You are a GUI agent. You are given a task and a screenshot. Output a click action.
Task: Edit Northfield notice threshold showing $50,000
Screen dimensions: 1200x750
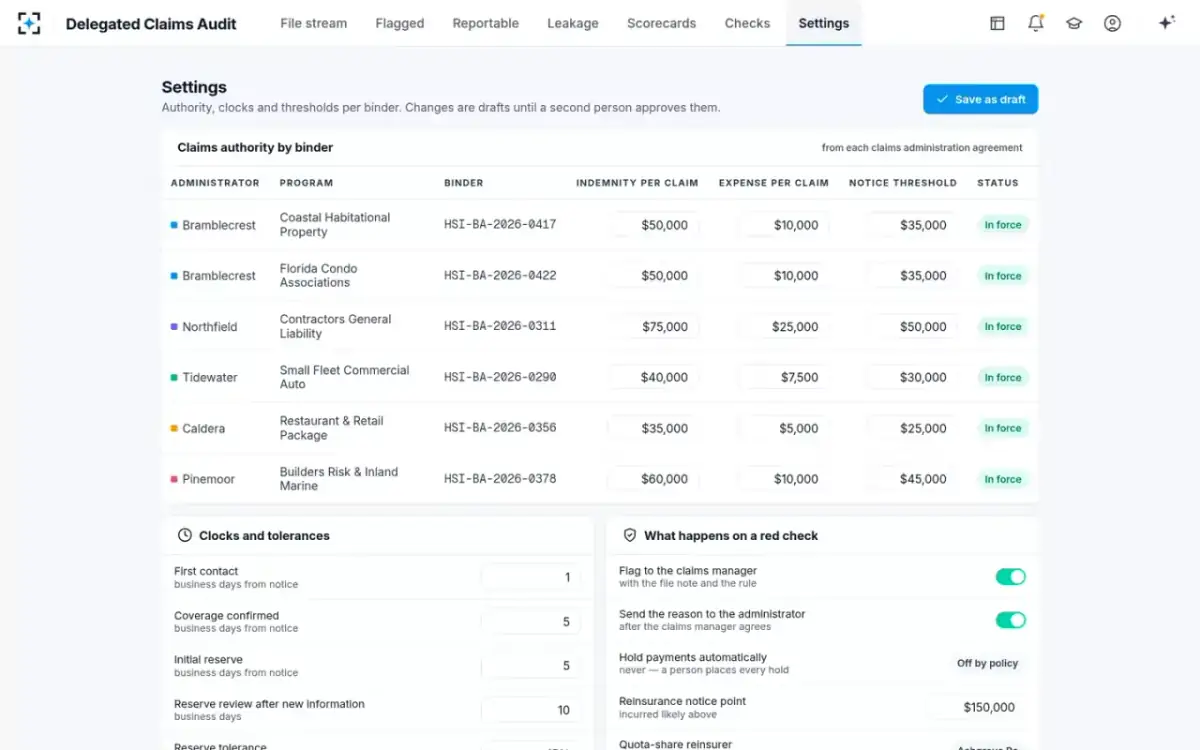click(912, 327)
